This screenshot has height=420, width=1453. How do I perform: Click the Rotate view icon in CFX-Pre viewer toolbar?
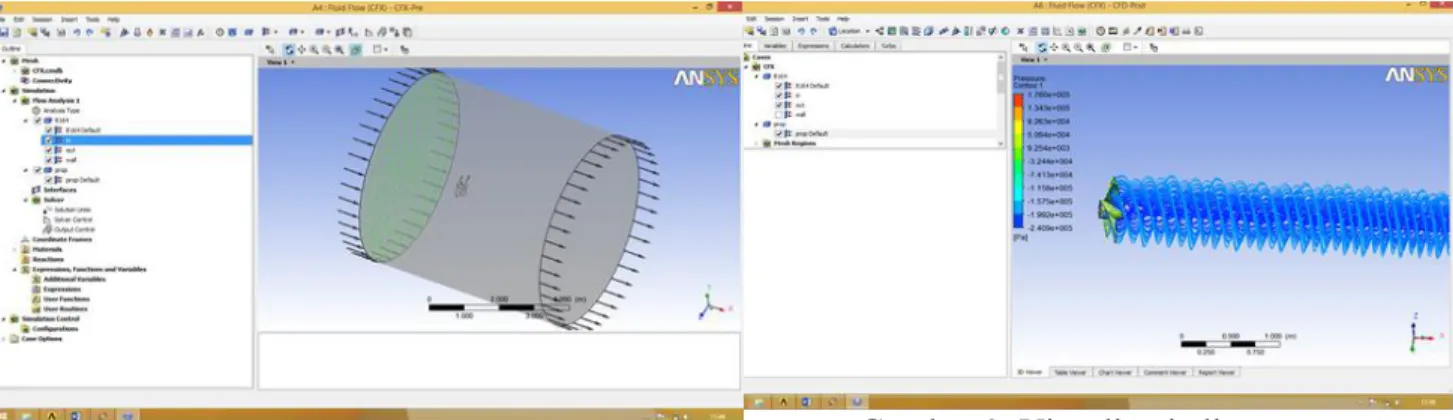(x=289, y=50)
